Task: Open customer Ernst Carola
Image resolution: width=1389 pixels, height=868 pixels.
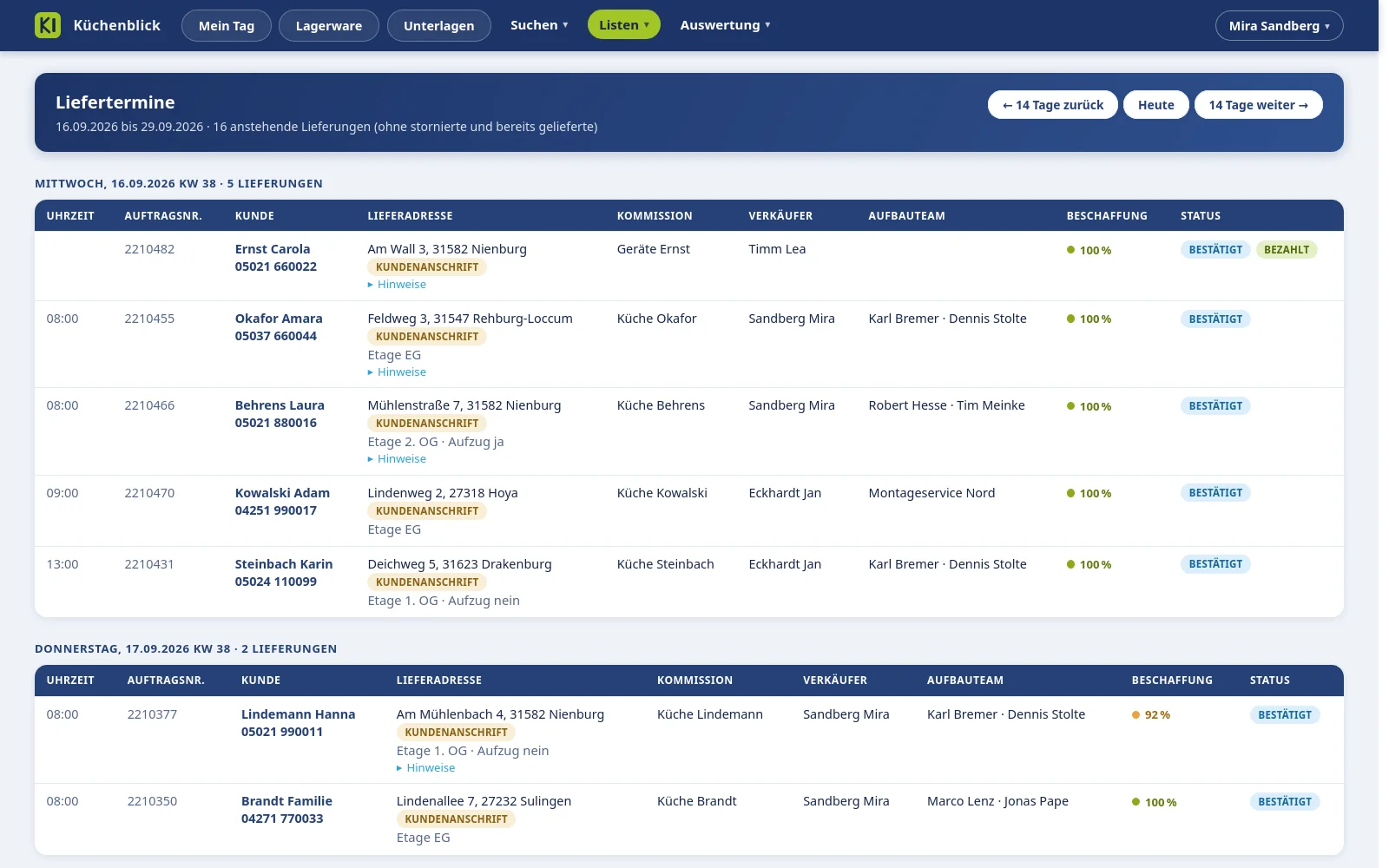Action: pyautogui.click(x=273, y=249)
